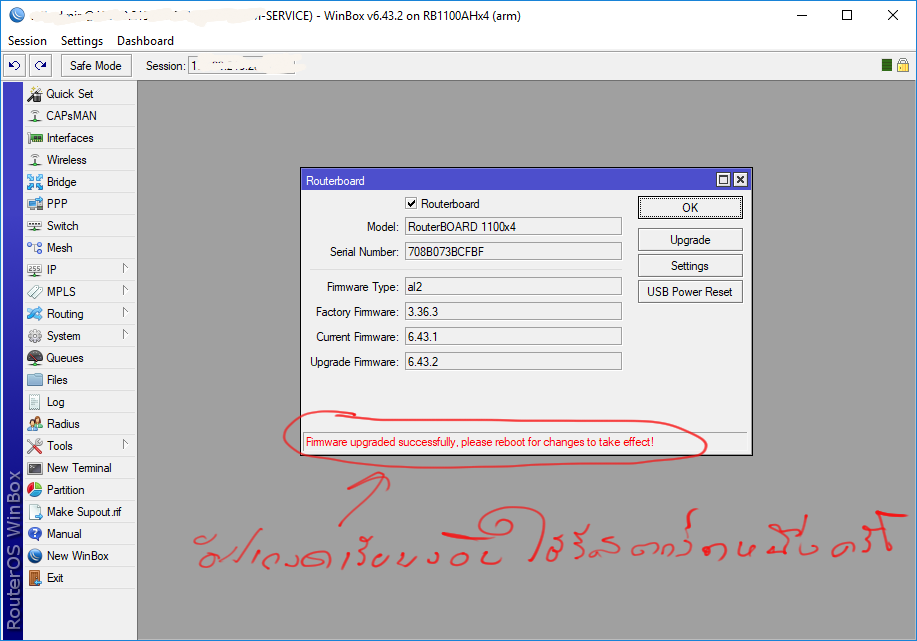Expand the Routing submenu arrow
This screenshot has width=917, height=641.
pos(125,312)
